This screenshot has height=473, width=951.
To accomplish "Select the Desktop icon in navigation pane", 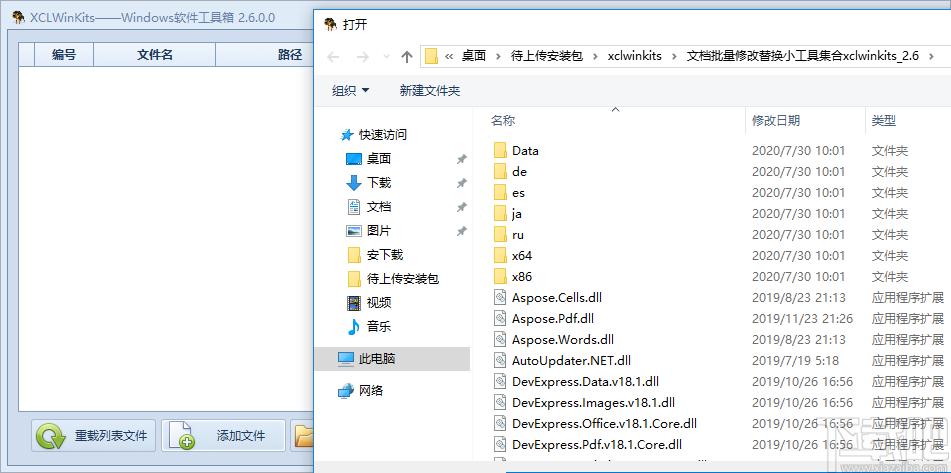I will (354, 159).
